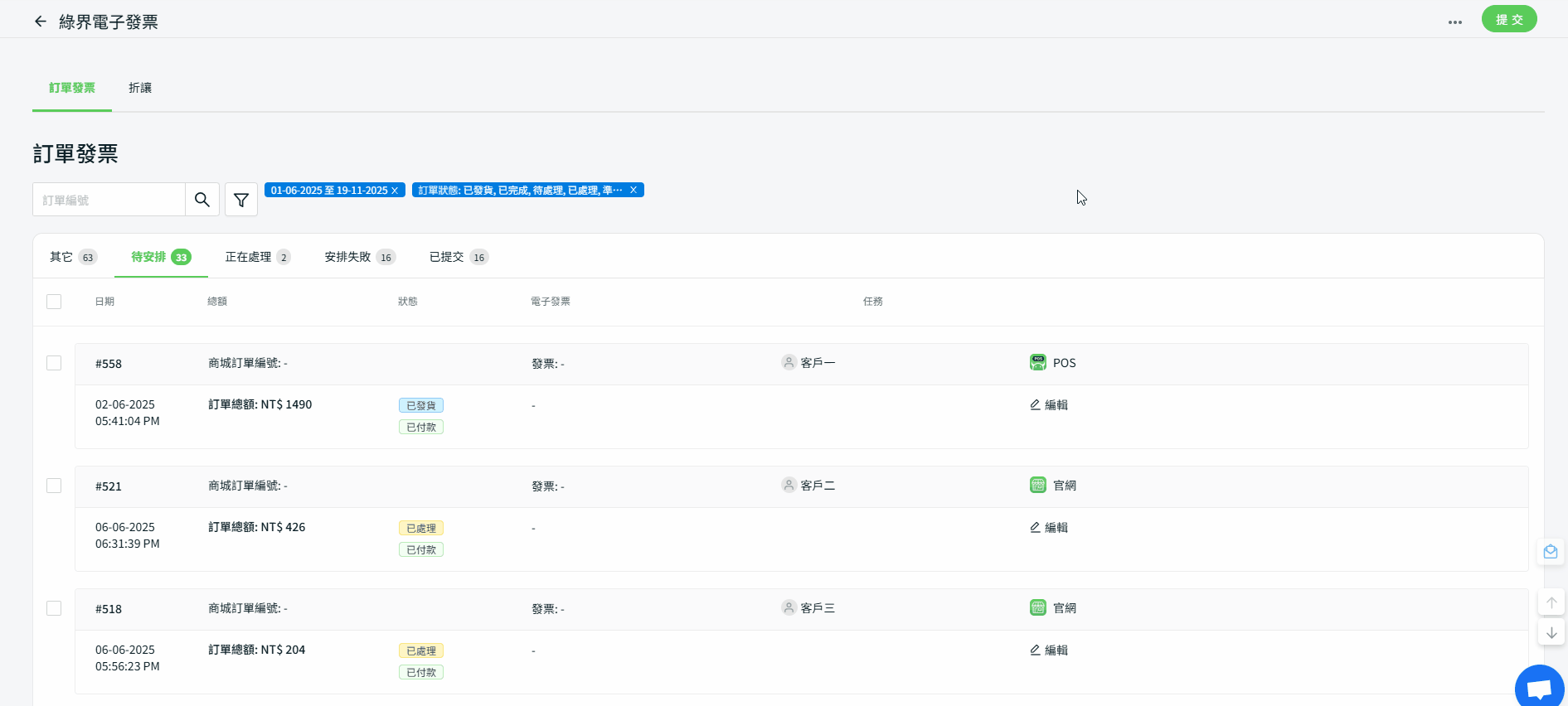Click the POS channel icon on order #558
Screen dimensions: 1568x706
[1037, 363]
